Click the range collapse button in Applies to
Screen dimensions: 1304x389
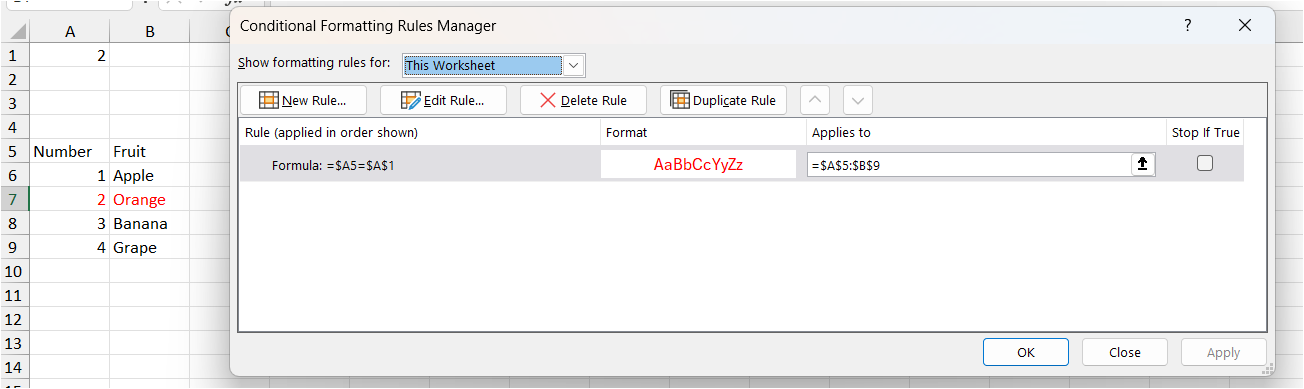(x=1143, y=164)
